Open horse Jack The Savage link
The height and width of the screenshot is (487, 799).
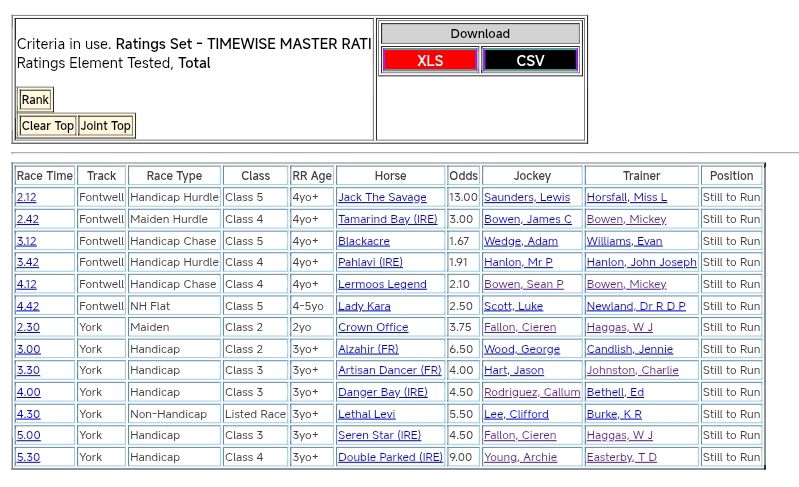coord(382,198)
